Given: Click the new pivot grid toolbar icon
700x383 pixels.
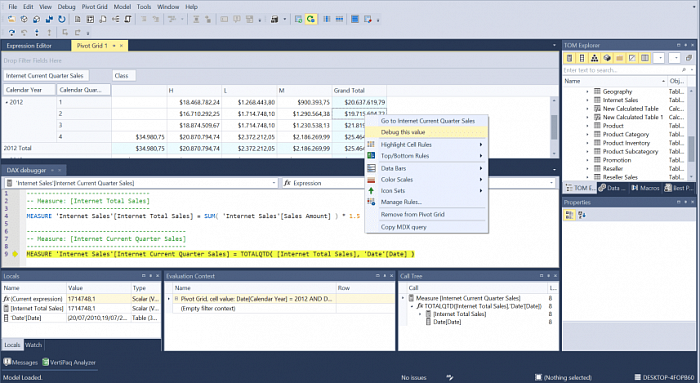Looking at the screenshot, I should [x=90, y=19].
